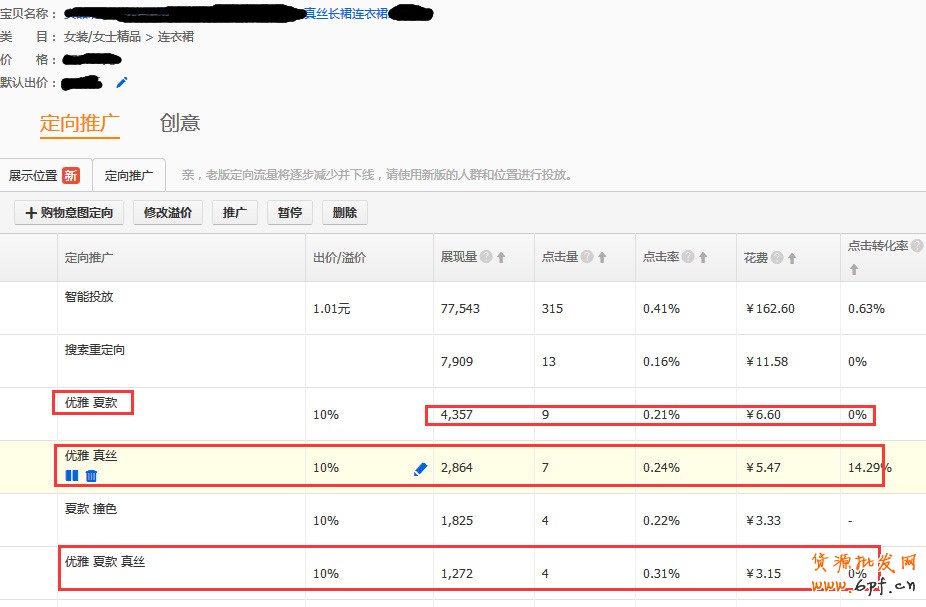This screenshot has width=926, height=607.
Task: Click the 暂停 button in toolbar
Action: (x=290, y=213)
